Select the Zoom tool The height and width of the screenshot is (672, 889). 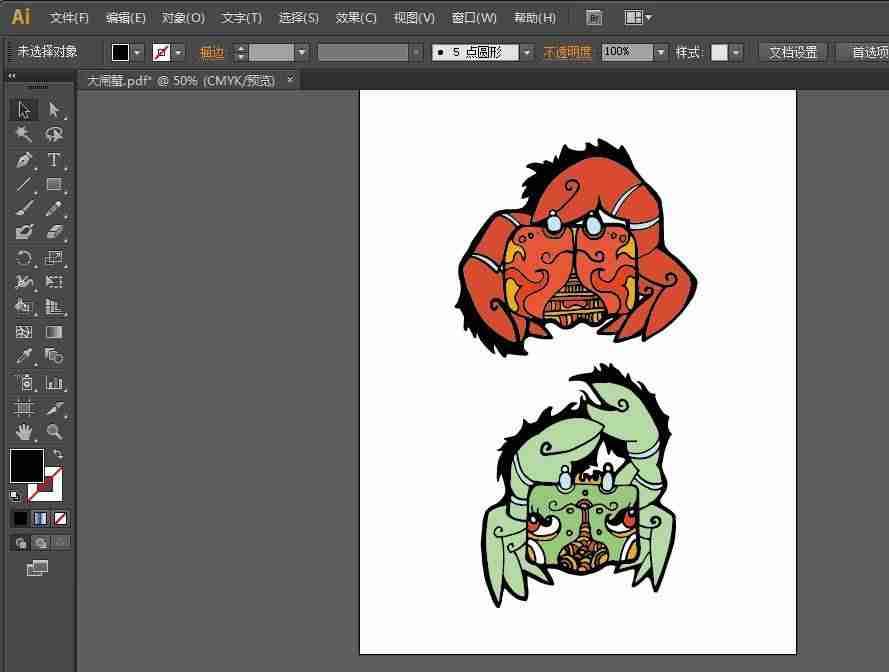pyautogui.click(x=54, y=432)
